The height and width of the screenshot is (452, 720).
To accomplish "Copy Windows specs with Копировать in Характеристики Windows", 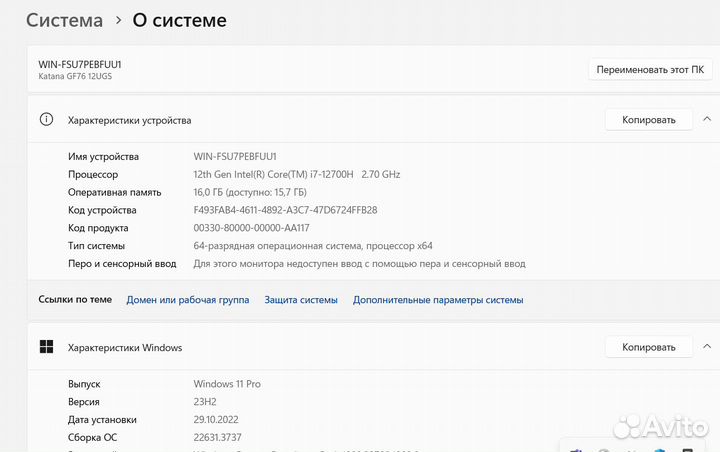I will coord(648,347).
